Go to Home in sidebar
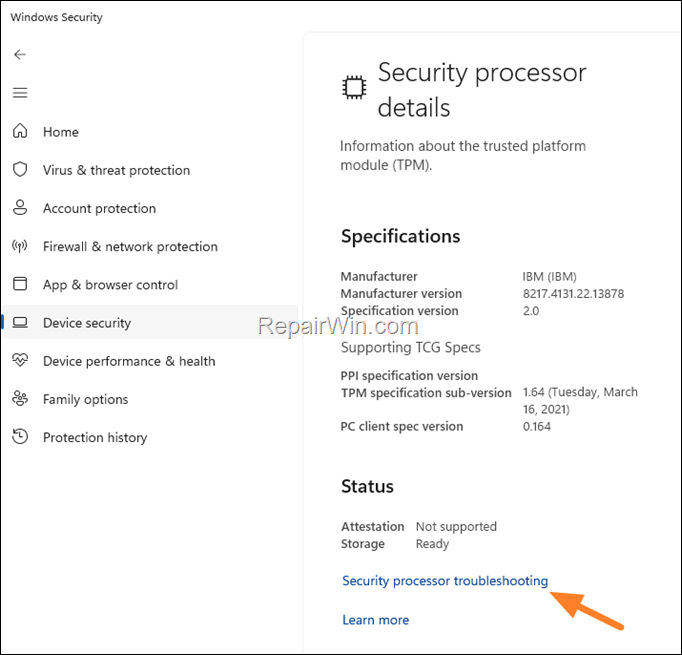Viewport: 682px width, 655px height. tap(61, 132)
